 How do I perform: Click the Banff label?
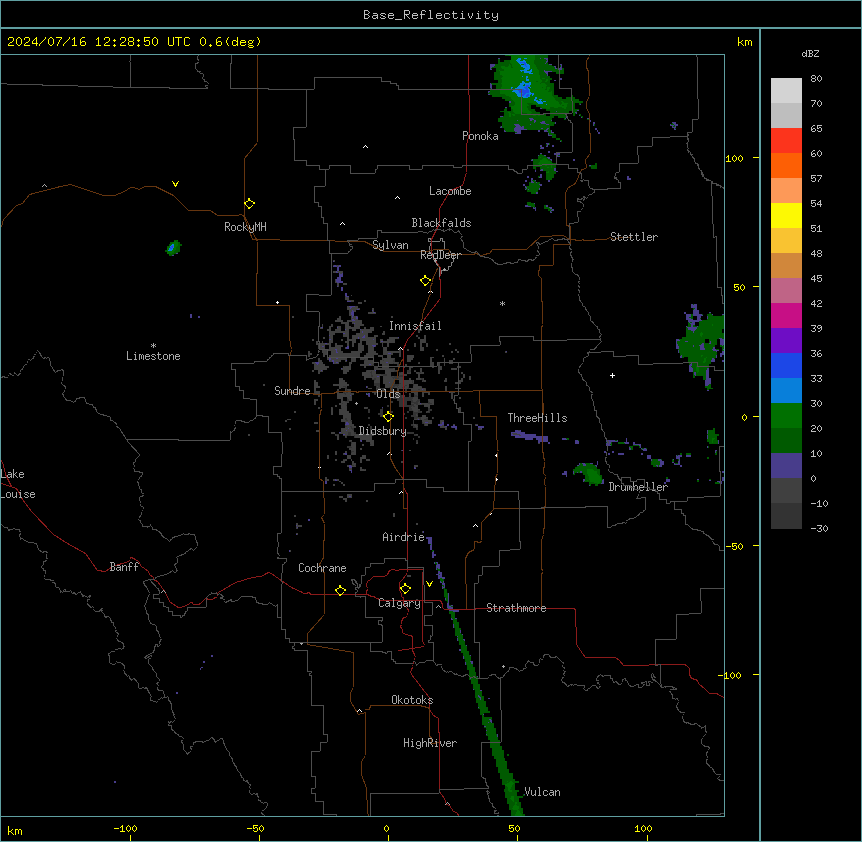[x=124, y=567]
